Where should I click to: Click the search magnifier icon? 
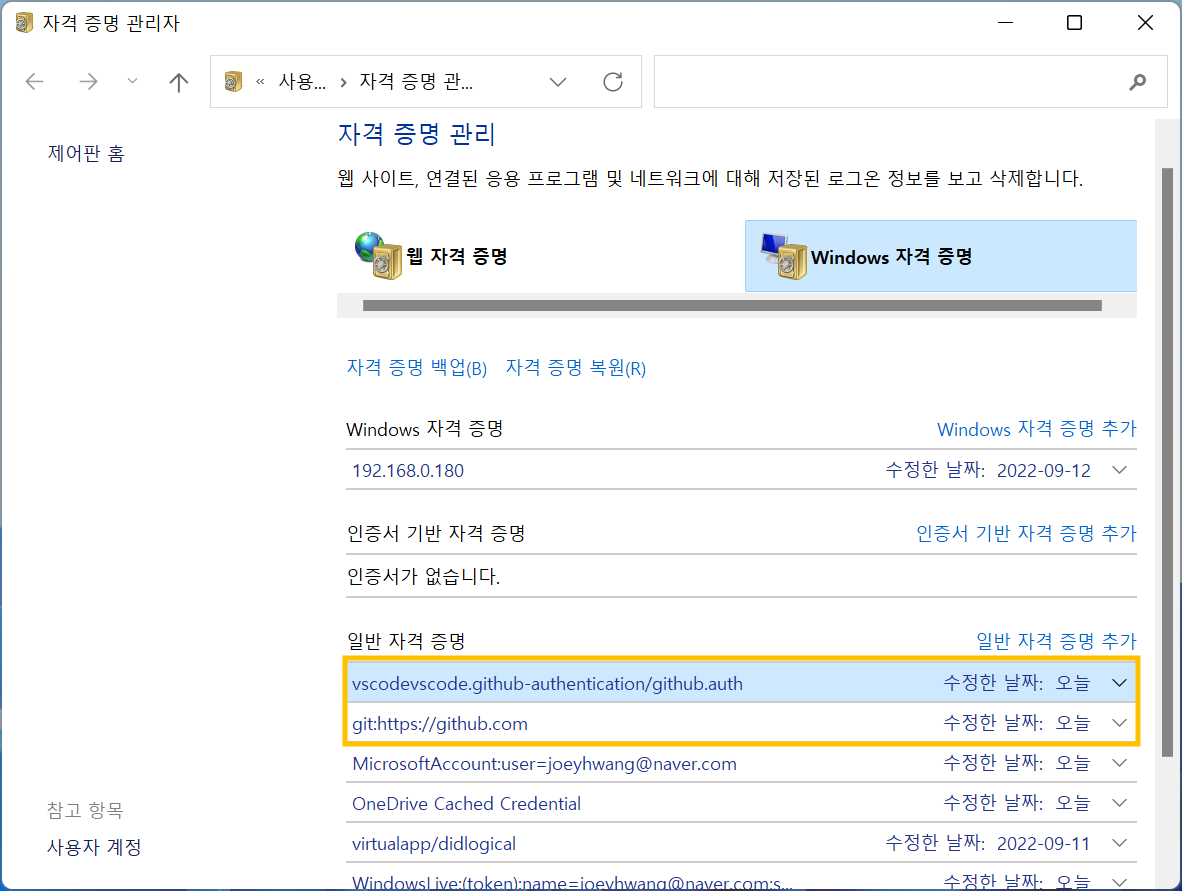tap(1138, 81)
